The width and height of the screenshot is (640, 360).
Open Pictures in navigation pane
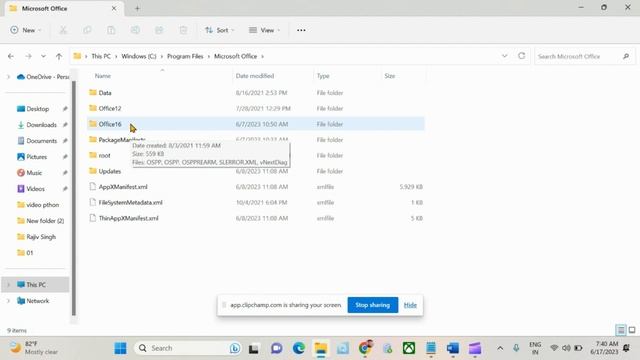[x=36, y=157]
